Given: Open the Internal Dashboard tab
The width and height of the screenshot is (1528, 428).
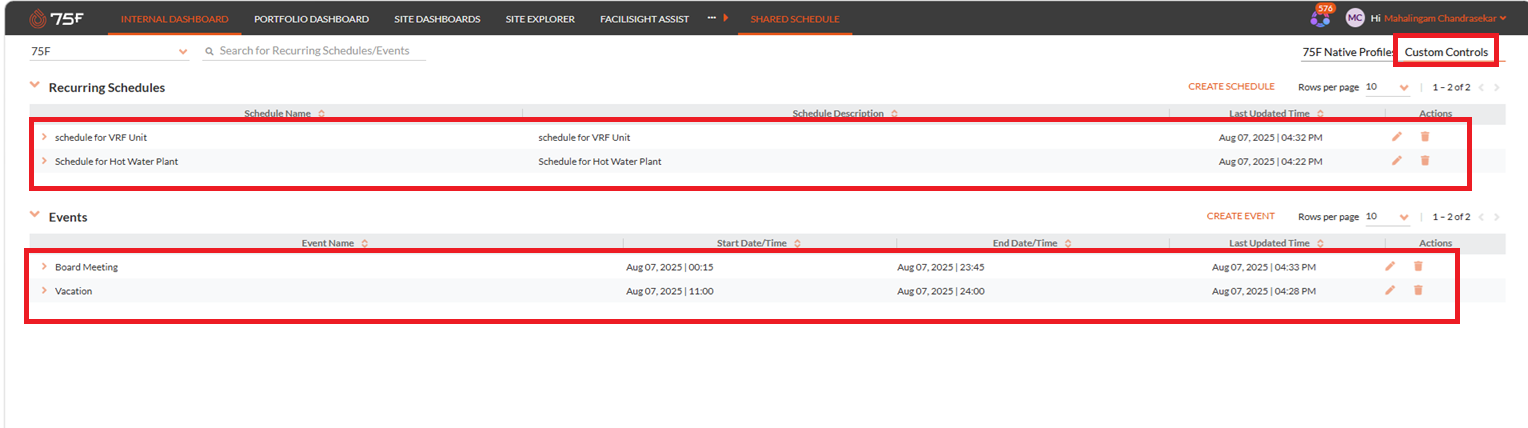Looking at the screenshot, I should pos(174,18).
